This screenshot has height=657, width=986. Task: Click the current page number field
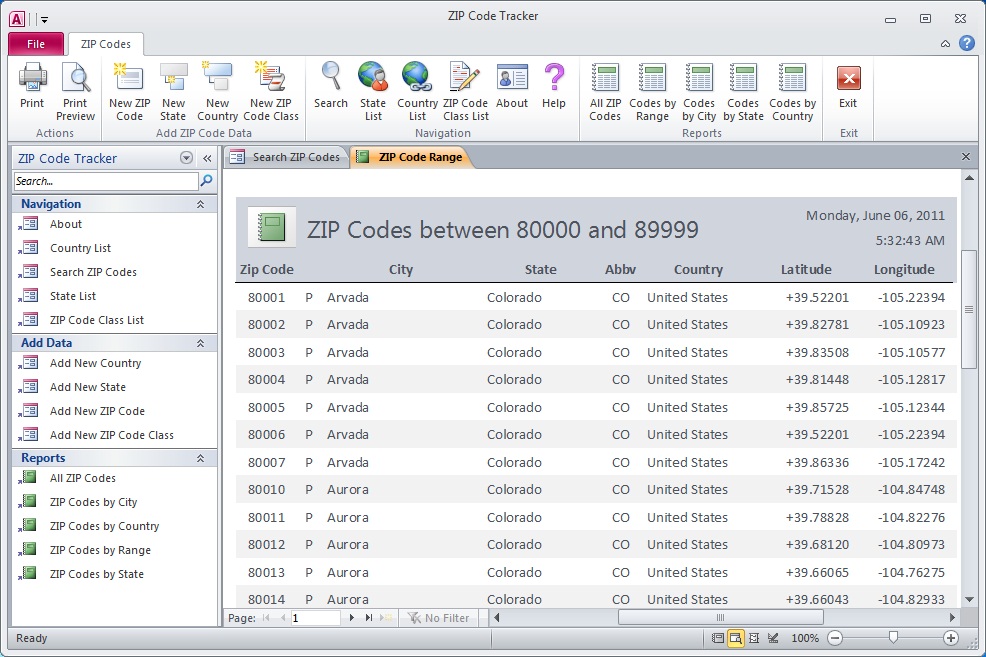pyautogui.click(x=315, y=618)
